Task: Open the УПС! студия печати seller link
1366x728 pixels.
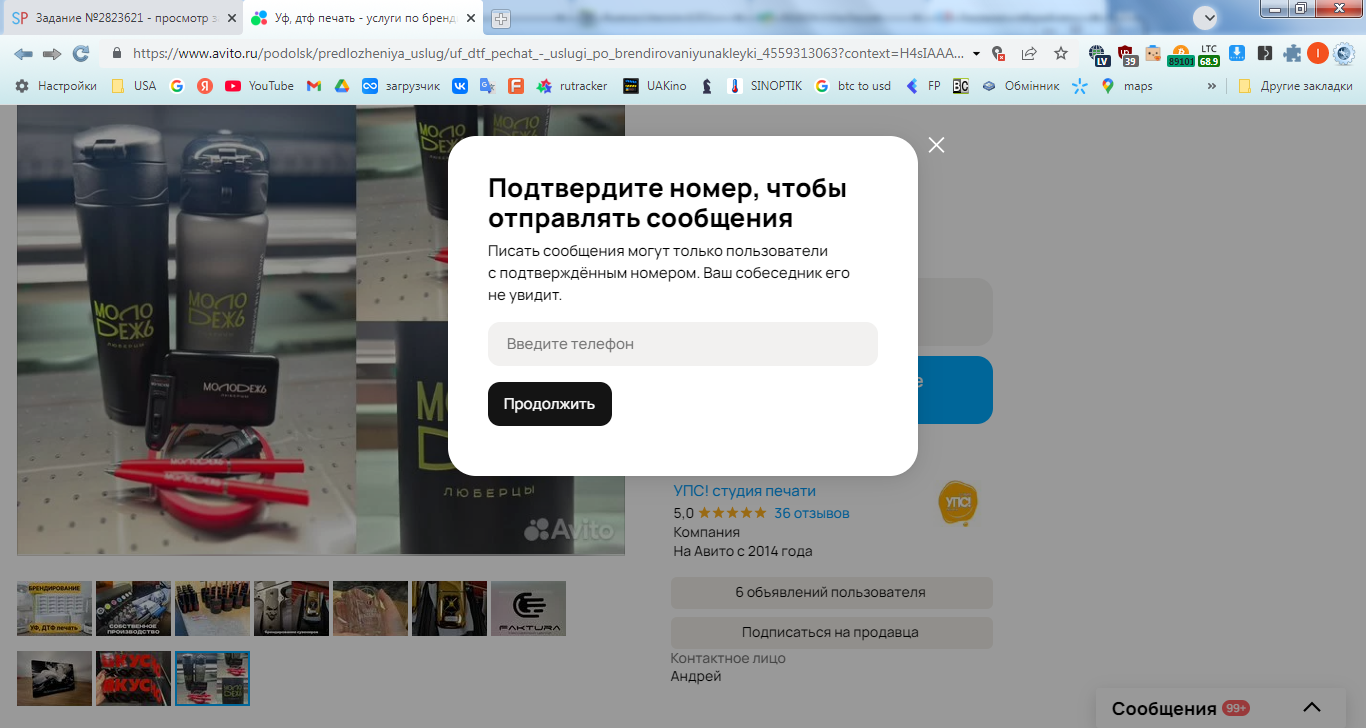Action: [x=745, y=491]
